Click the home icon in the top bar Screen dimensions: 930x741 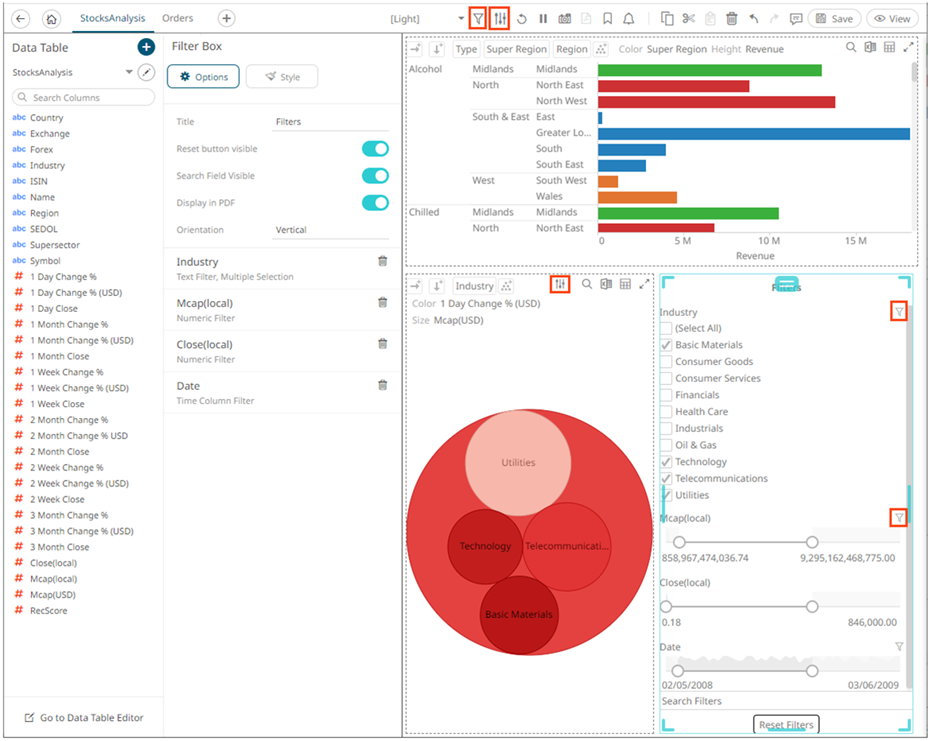[52, 19]
